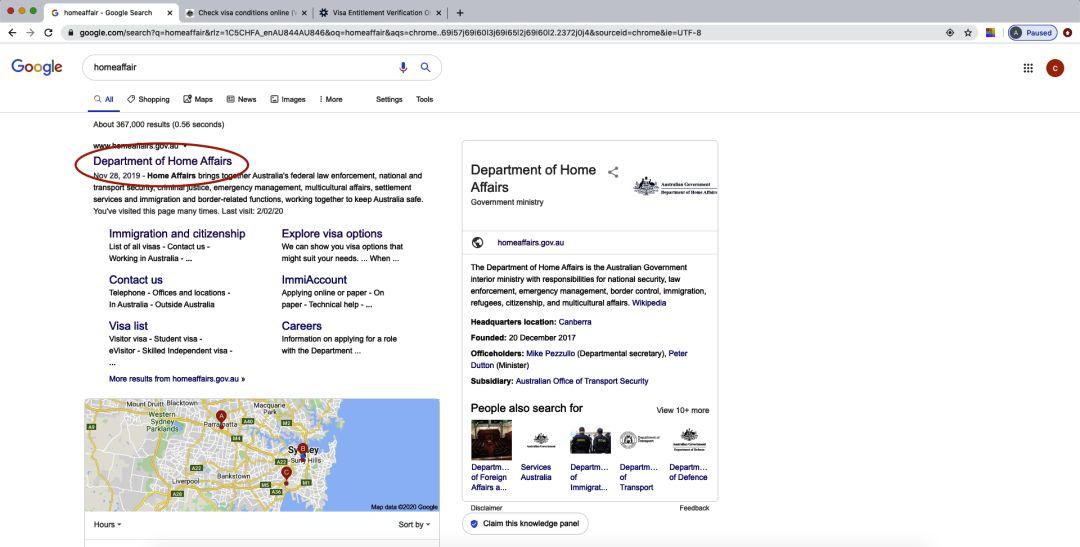Viewport: 1080px width, 547px height.
Task: Open Department of Home Affairs result link
Action: 163,161
